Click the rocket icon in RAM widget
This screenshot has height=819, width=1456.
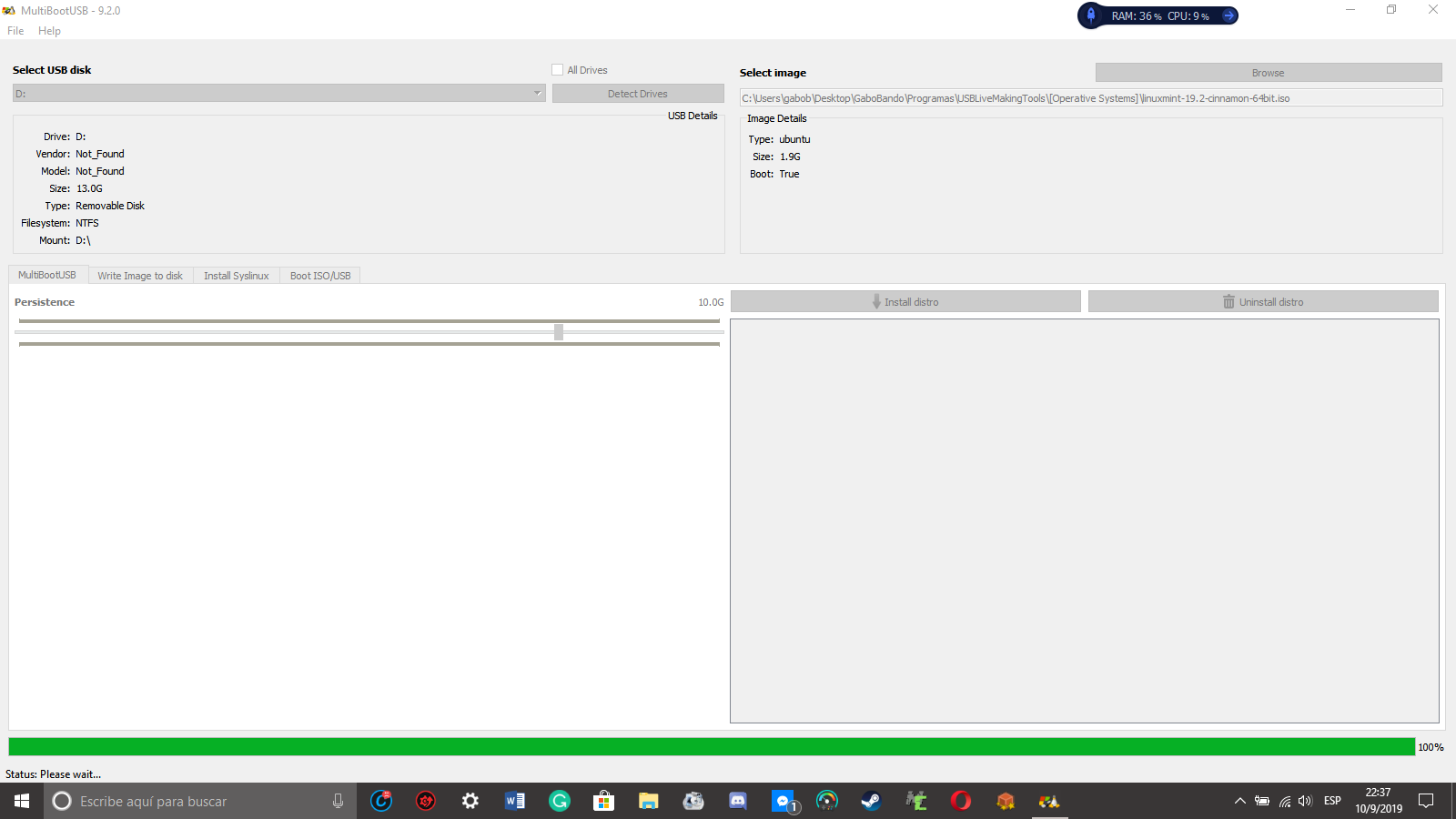(1091, 15)
